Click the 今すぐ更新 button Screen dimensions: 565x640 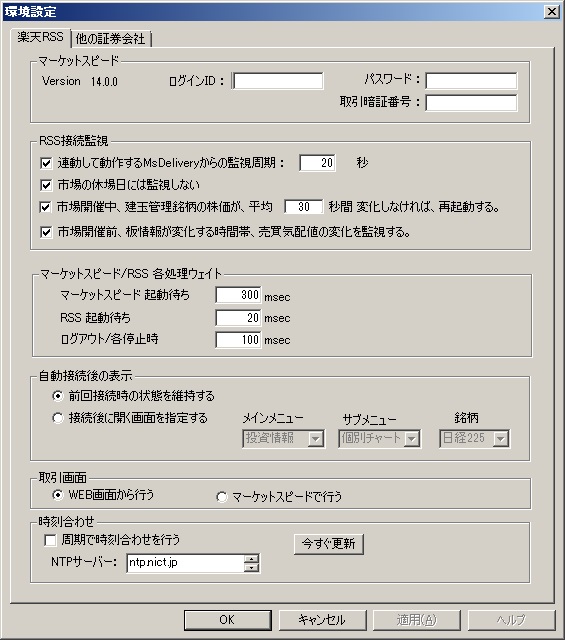click(329, 544)
